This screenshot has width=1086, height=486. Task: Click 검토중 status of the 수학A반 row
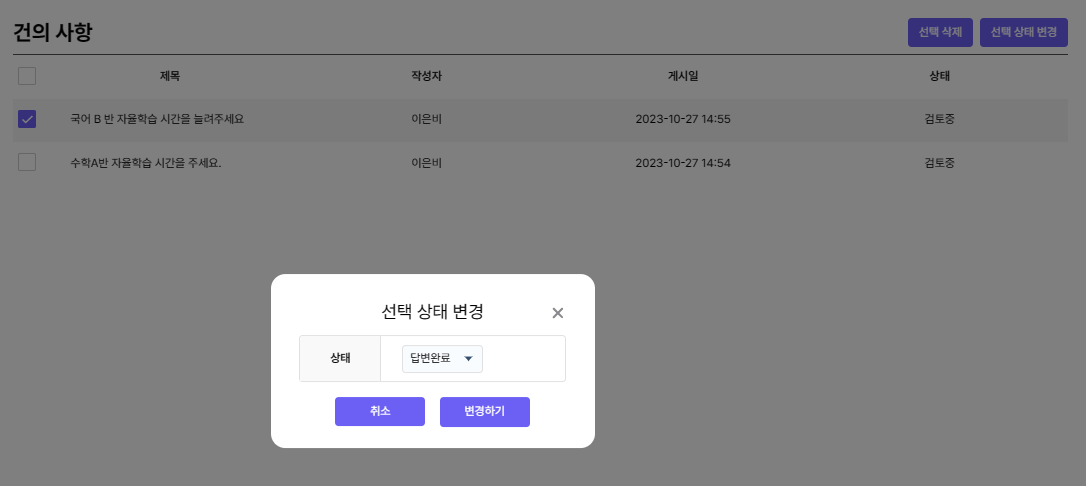(939, 162)
